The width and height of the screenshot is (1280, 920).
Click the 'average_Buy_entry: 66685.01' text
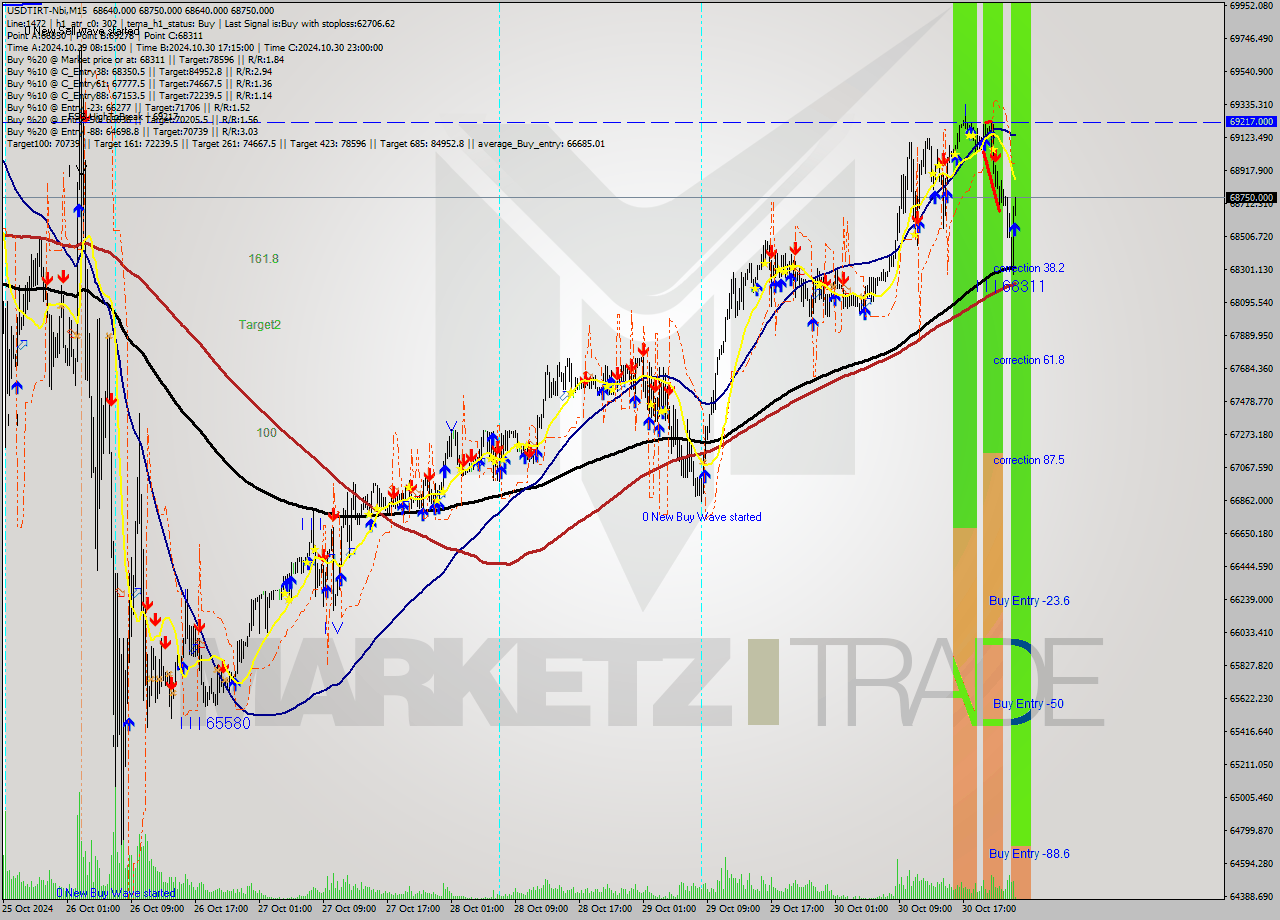pyautogui.click(x=539, y=143)
